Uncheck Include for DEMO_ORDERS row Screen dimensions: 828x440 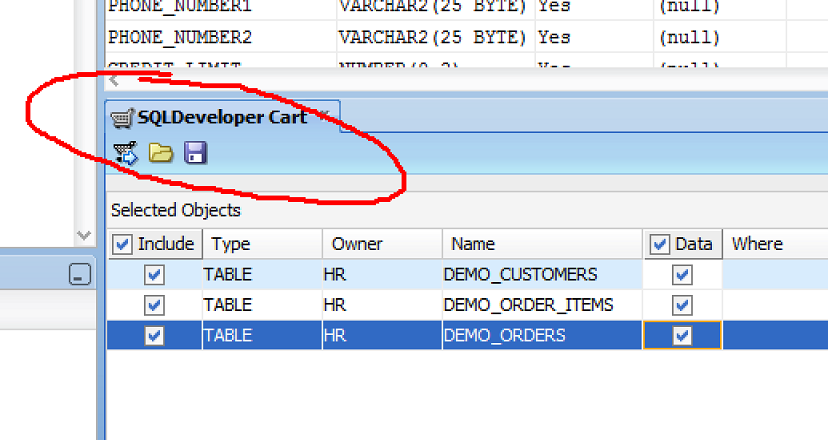154,335
